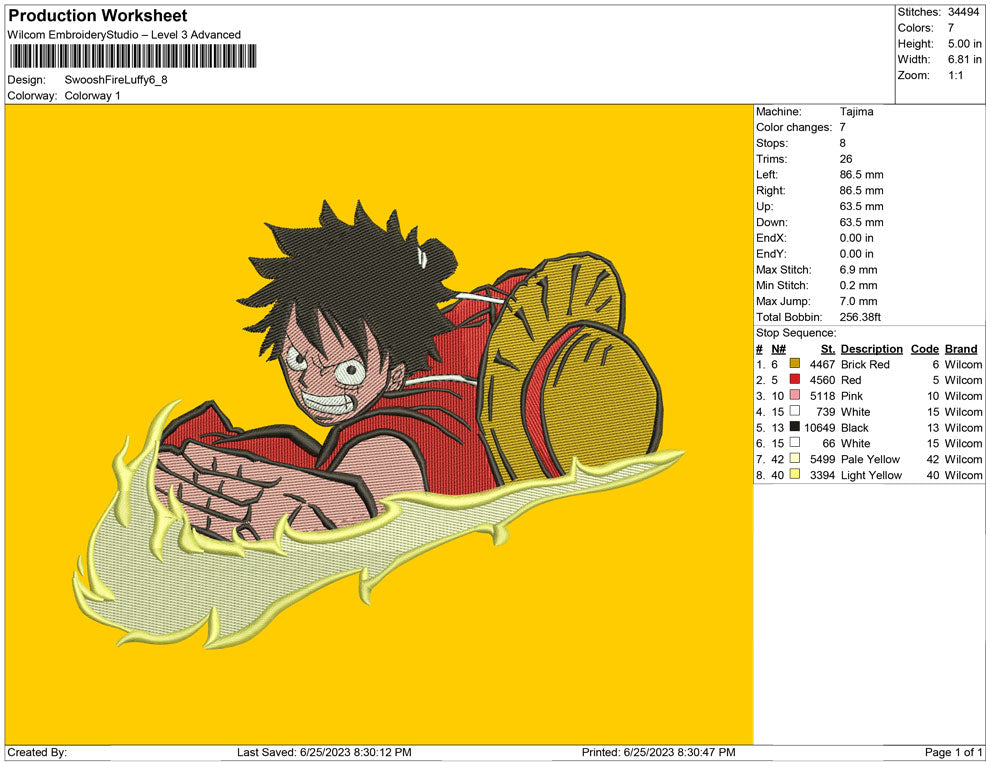The height and width of the screenshot is (762, 990).
Task: Click the Pink color swatch in stop 3
Action: pos(794,395)
